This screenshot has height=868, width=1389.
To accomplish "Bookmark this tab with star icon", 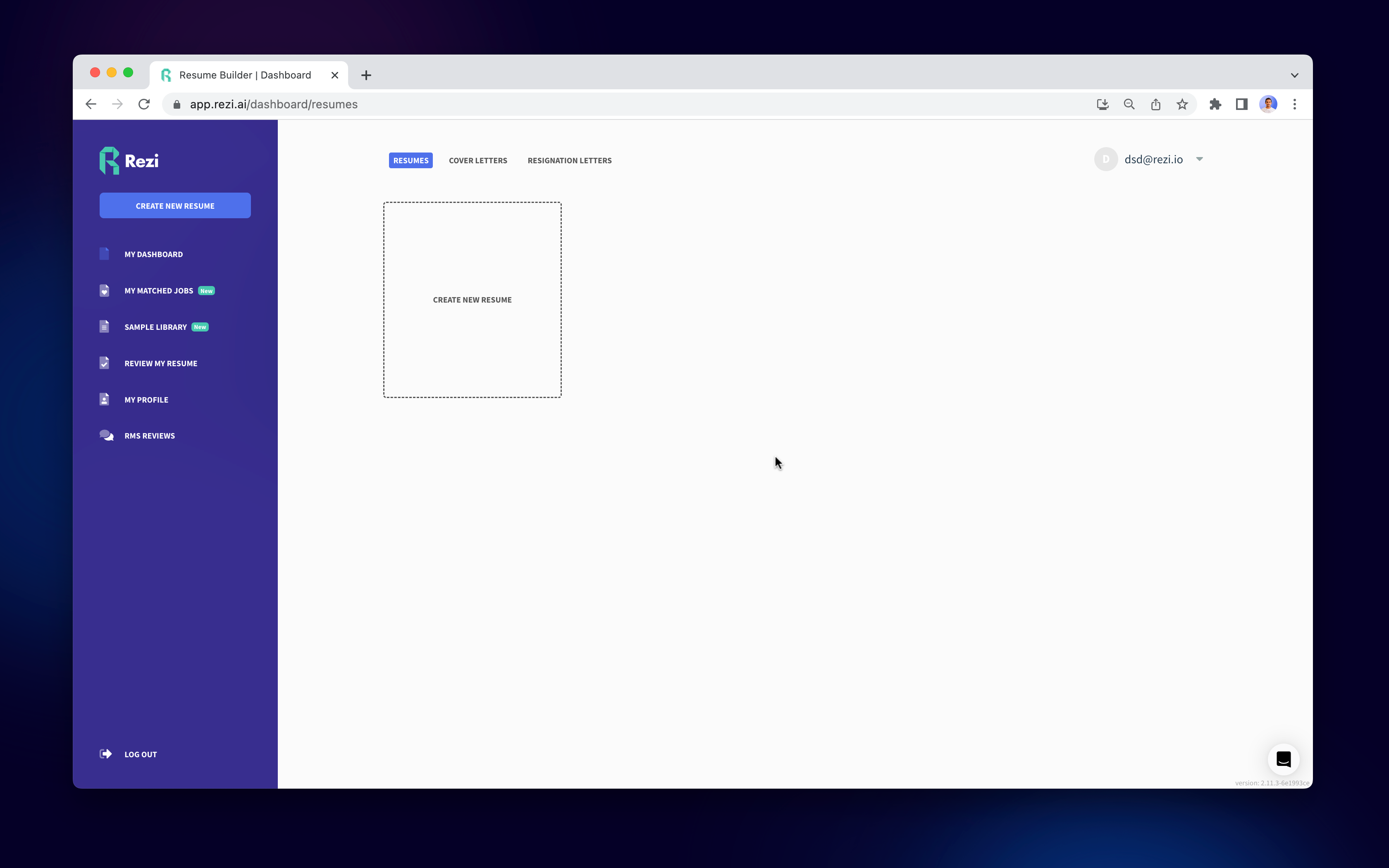I will click(1182, 105).
